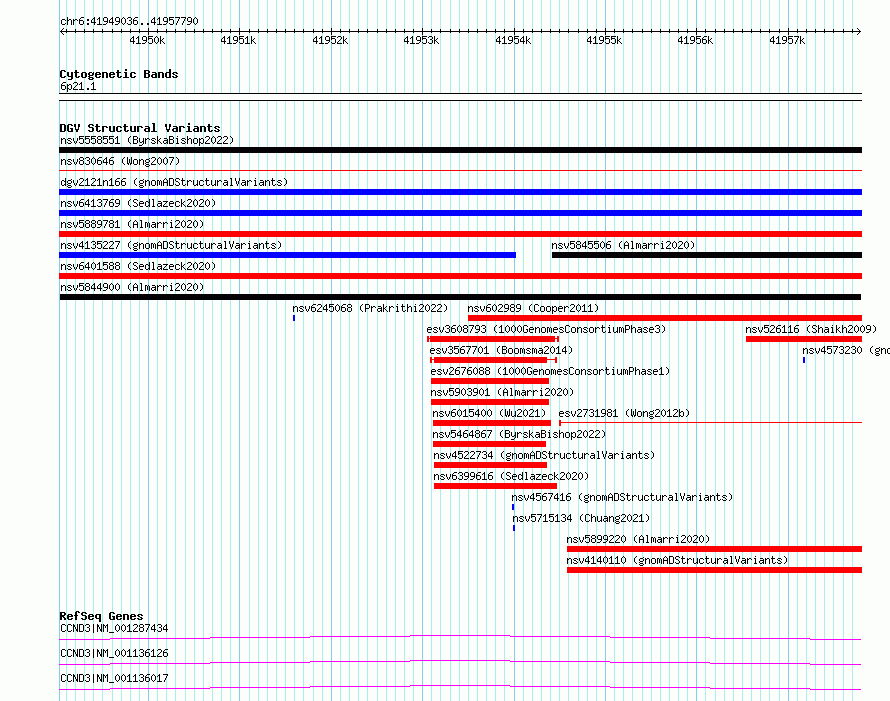Open nsv4567416 gnomADStructuralVariants label
Screen dimensions: 890x701
click(622, 497)
